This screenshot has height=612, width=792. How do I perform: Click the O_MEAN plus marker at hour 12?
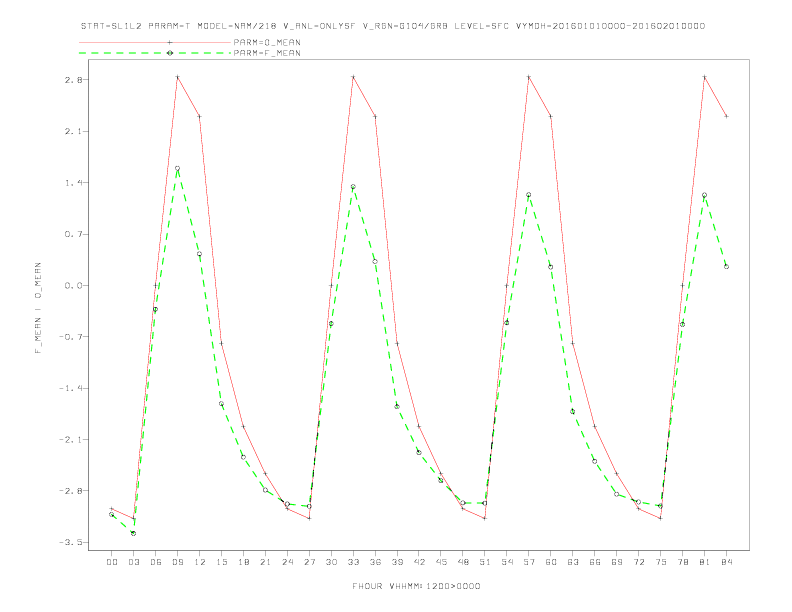(x=200, y=117)
